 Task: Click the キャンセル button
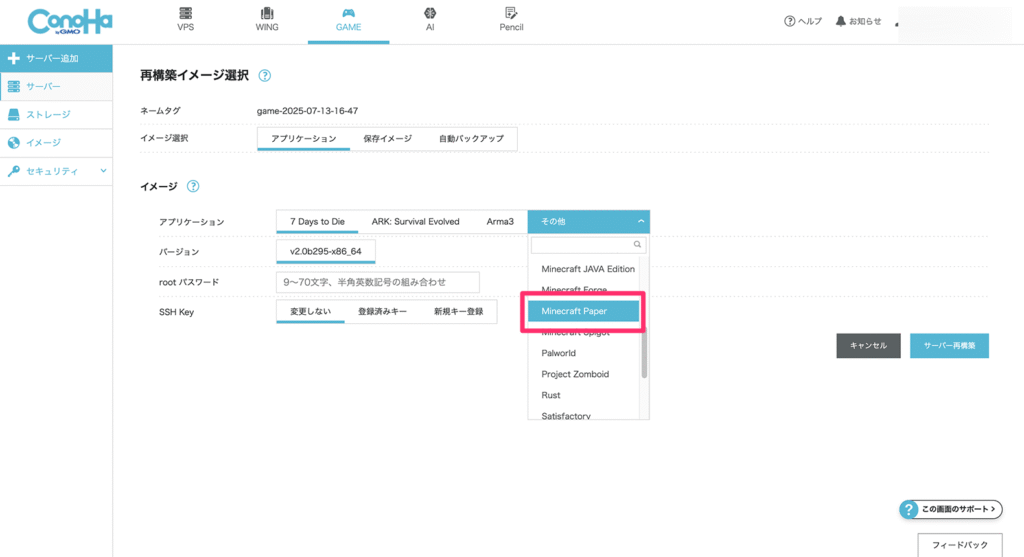[868, 345]
